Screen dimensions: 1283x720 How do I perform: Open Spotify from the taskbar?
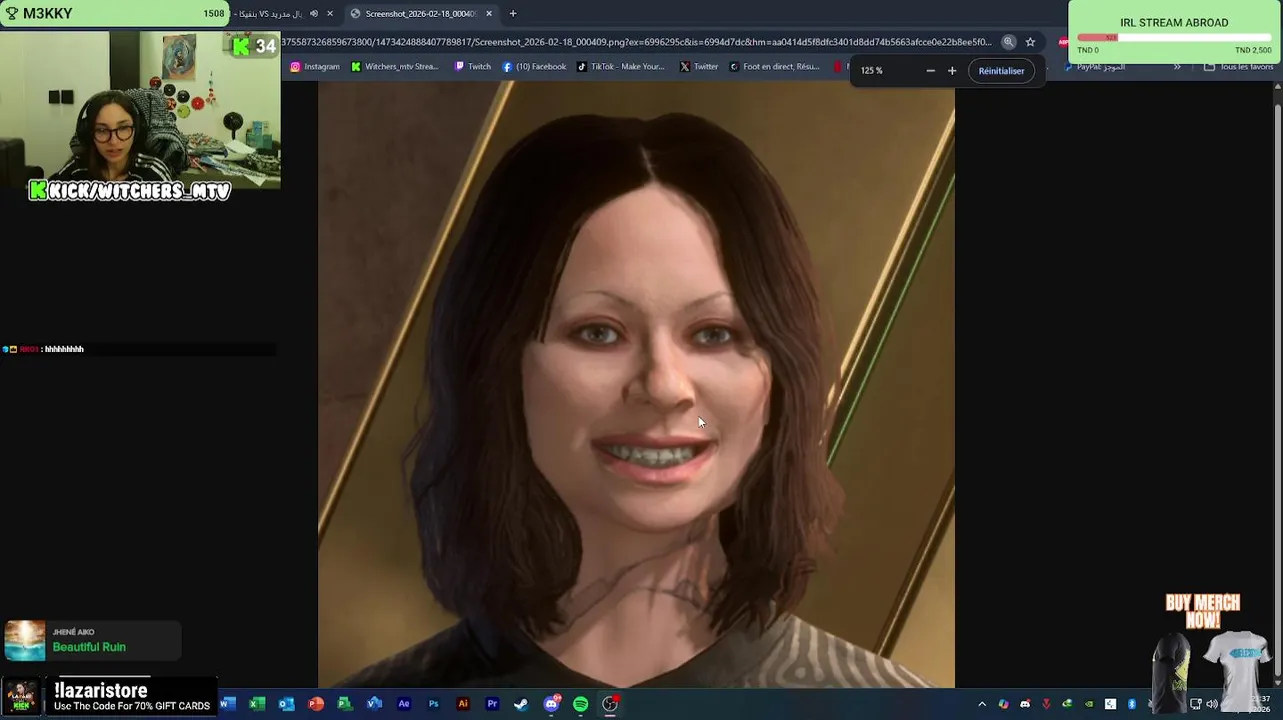click(581, 704)
